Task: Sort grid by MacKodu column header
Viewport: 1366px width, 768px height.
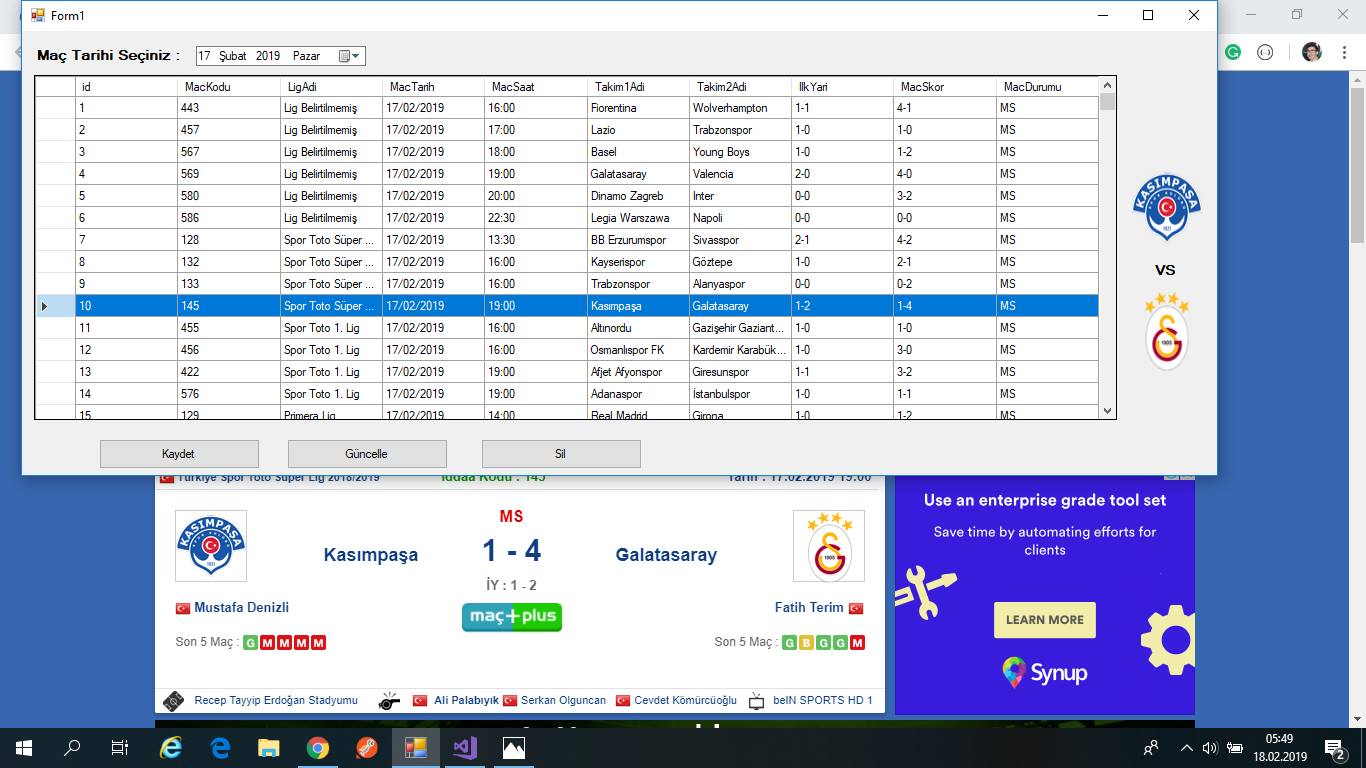Action: (x=229, y=87)
